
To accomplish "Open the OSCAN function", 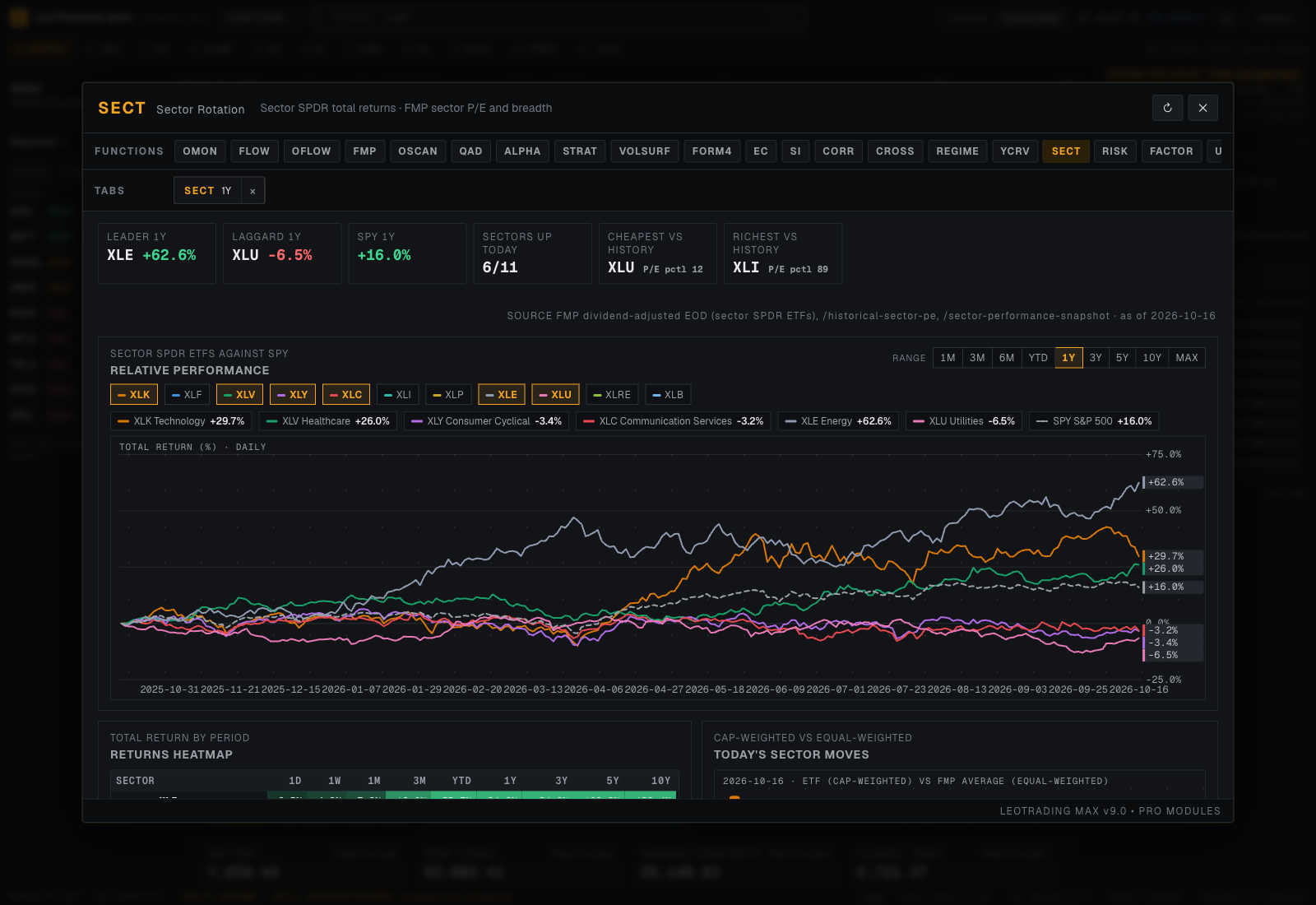I will click(418, 151).
